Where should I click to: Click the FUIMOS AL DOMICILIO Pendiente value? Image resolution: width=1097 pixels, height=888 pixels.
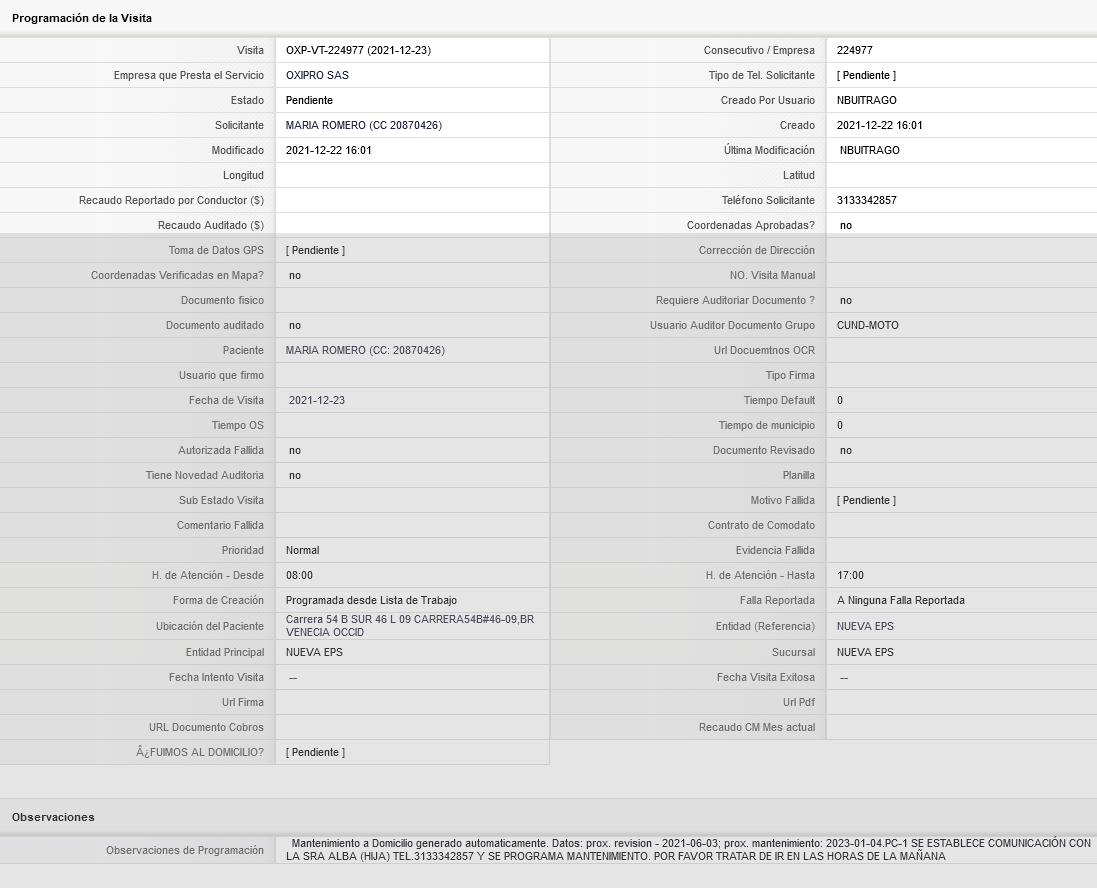pyautogui.click(x=315, y=752)
